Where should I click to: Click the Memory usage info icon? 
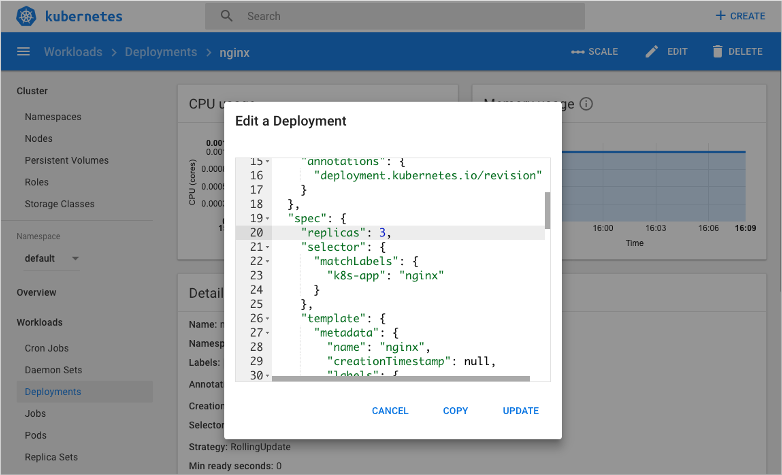coord(586,104)
